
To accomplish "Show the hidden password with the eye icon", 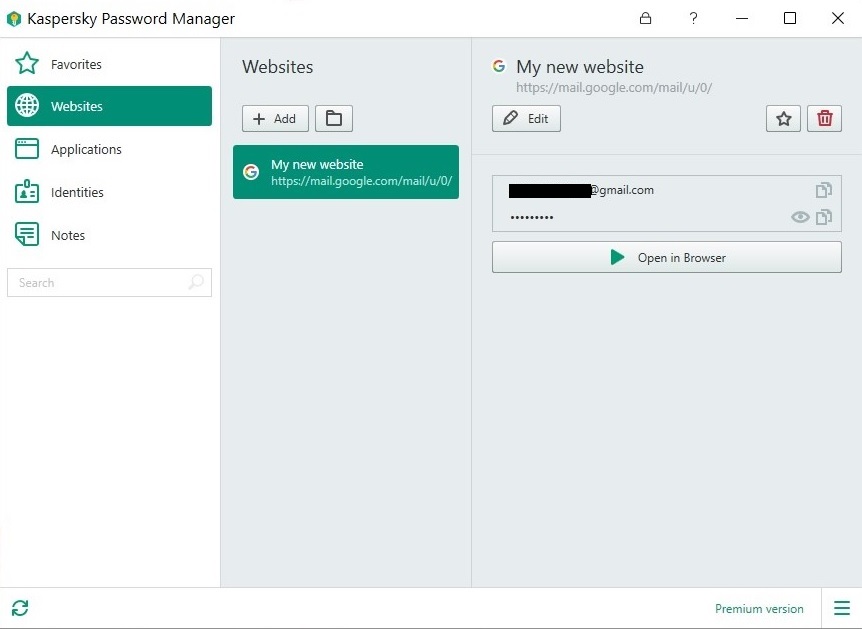I will point(800,217).
